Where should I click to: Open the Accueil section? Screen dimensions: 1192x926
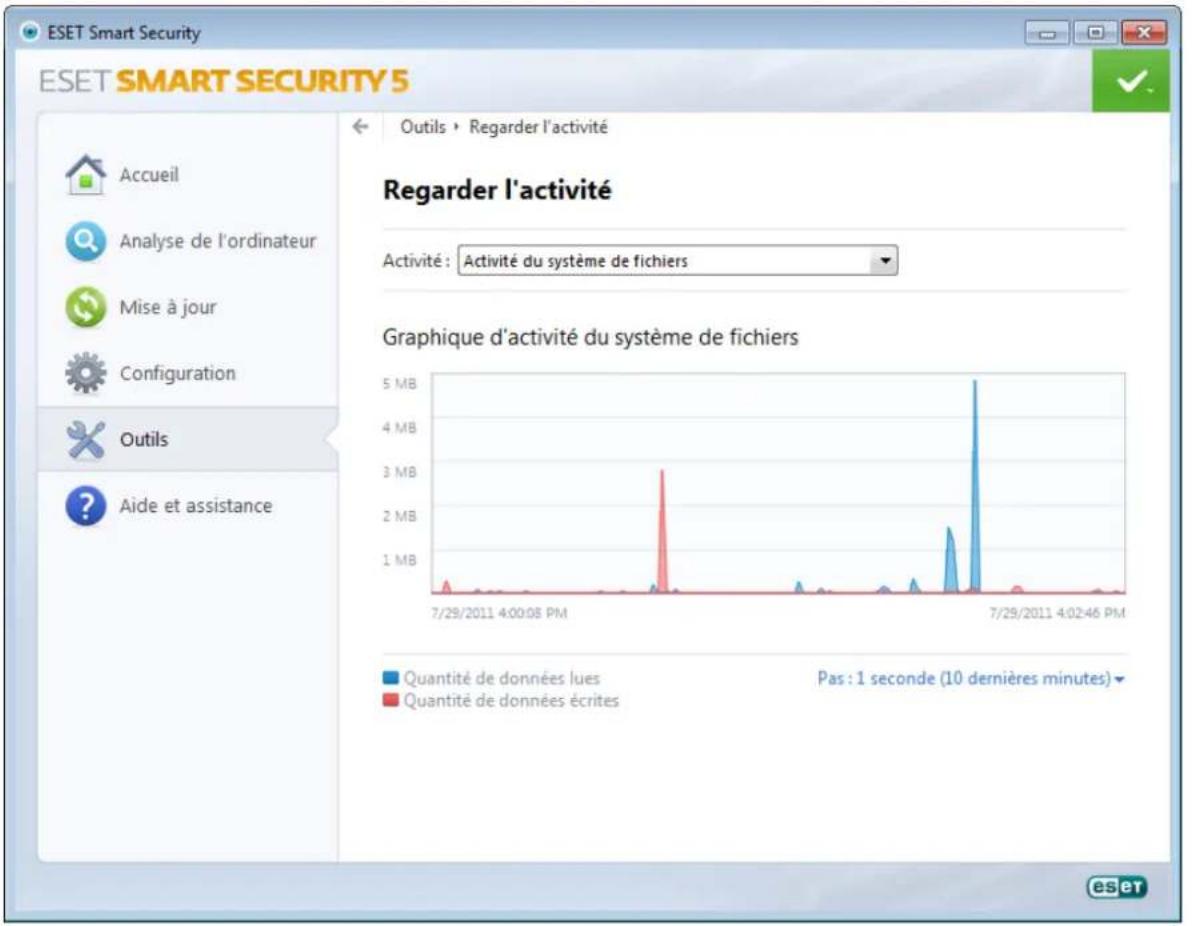pyautogui.click(x=189, y=175)
